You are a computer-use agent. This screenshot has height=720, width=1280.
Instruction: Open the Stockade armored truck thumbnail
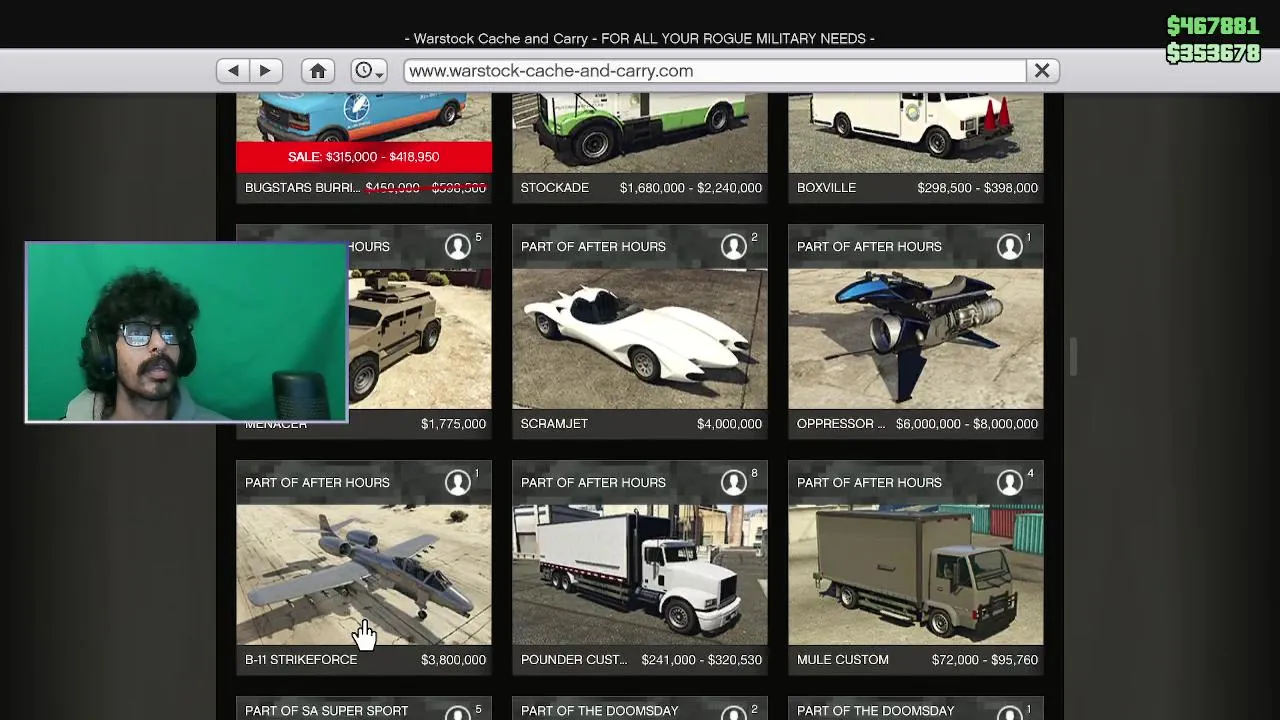click(640, 133)
